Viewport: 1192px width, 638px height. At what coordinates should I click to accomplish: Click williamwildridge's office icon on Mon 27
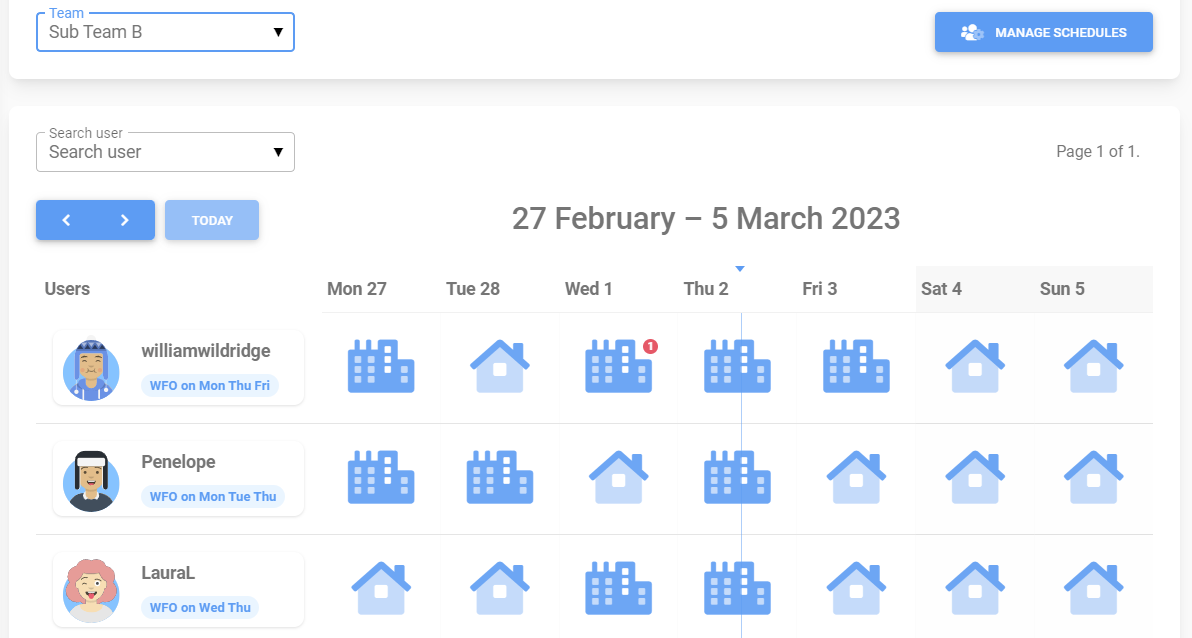point(381,366)
